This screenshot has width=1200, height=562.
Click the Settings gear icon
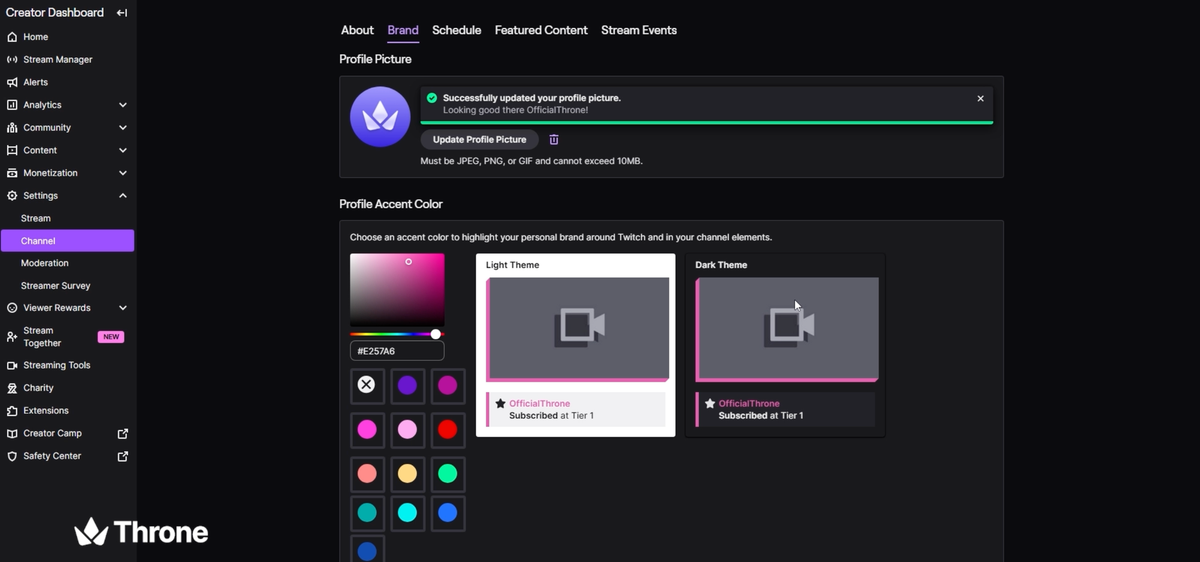click(x=12, y=196)
